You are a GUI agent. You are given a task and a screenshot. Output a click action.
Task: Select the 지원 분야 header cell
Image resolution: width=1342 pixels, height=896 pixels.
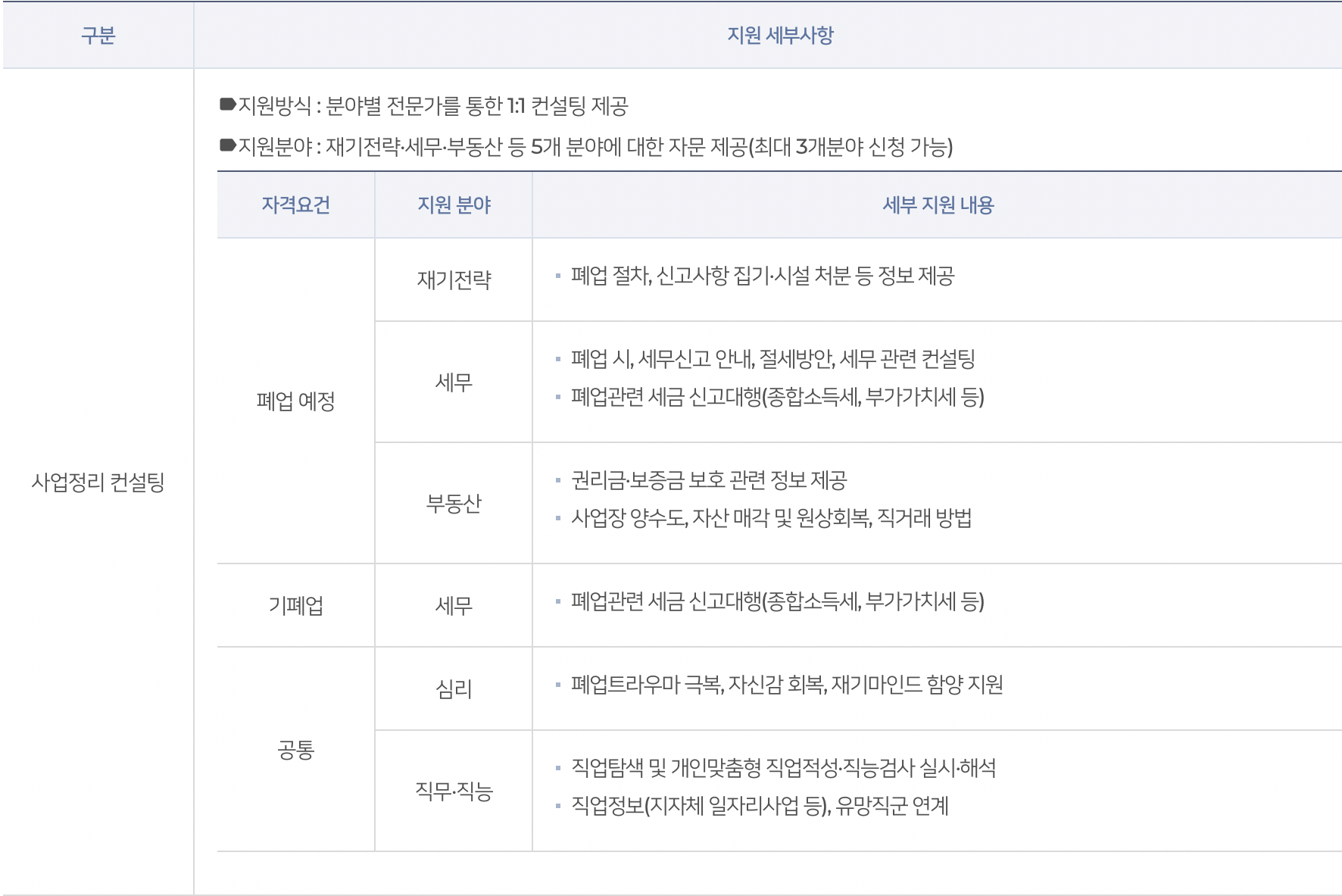(x=453, y=203)
